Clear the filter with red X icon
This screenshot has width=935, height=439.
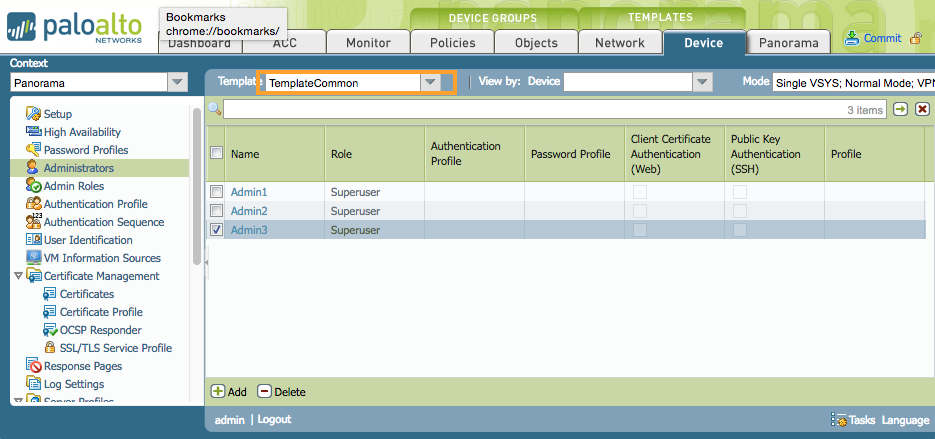922,109
